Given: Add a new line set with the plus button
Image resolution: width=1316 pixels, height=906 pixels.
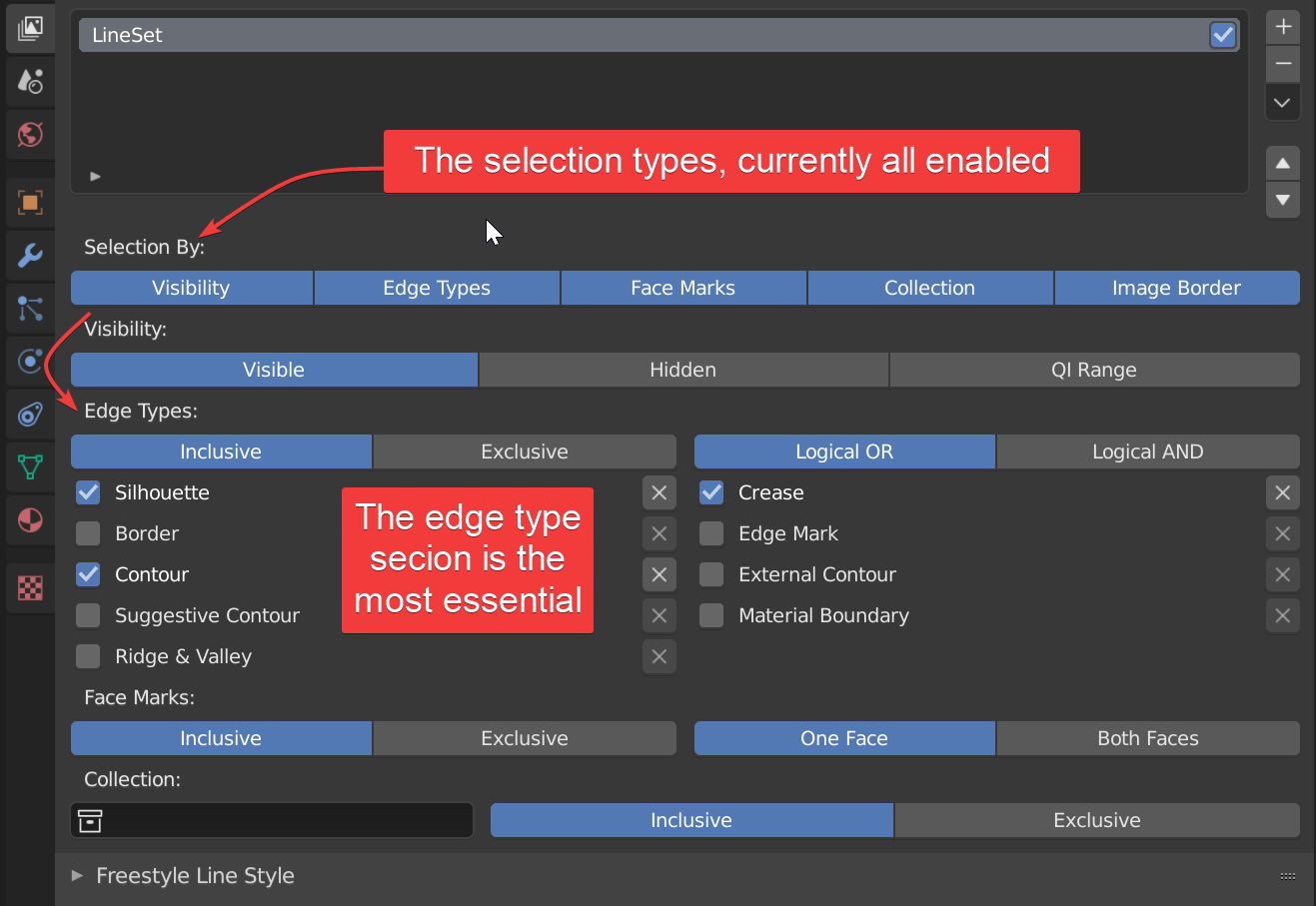Looking at the screenshot, I should point(1282,27).
